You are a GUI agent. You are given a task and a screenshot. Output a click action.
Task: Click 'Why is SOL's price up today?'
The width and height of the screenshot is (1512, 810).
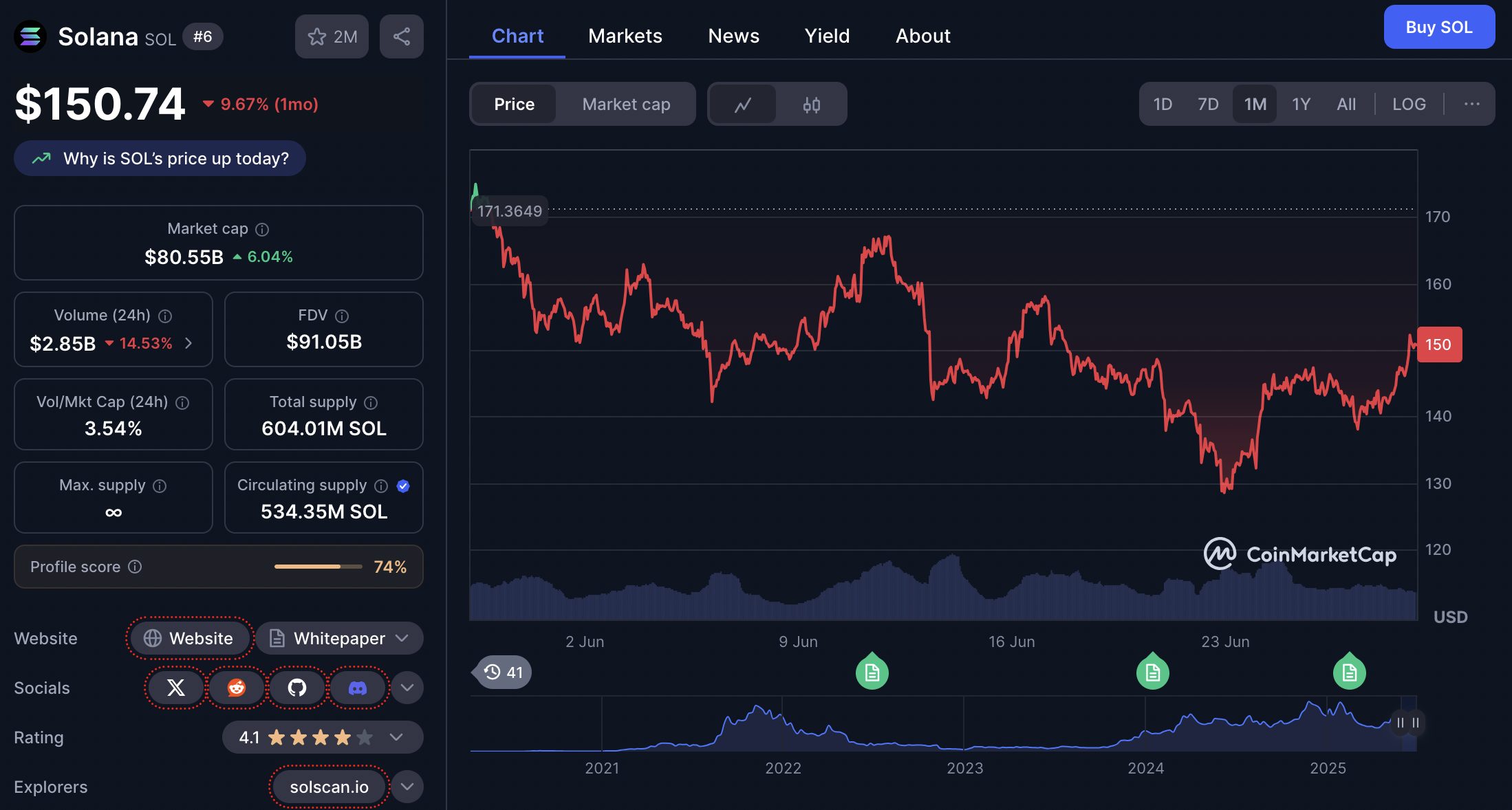[160, 158]
